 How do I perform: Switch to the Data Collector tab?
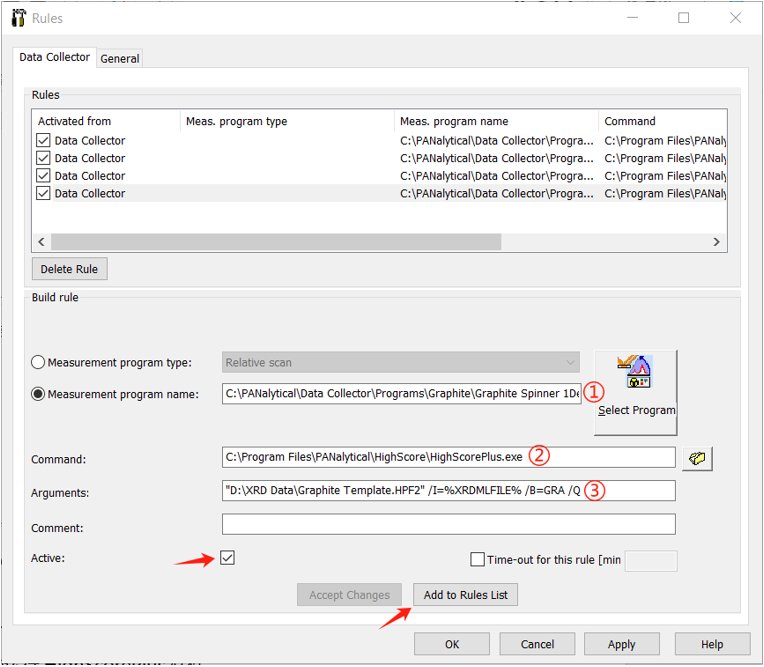(x=55, y=58)
